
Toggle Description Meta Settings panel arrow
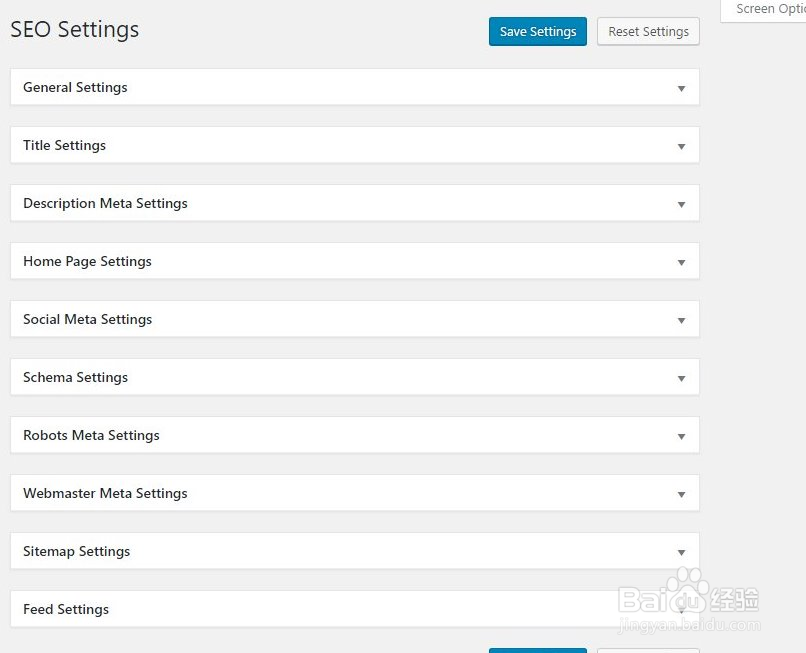(681, 205)
